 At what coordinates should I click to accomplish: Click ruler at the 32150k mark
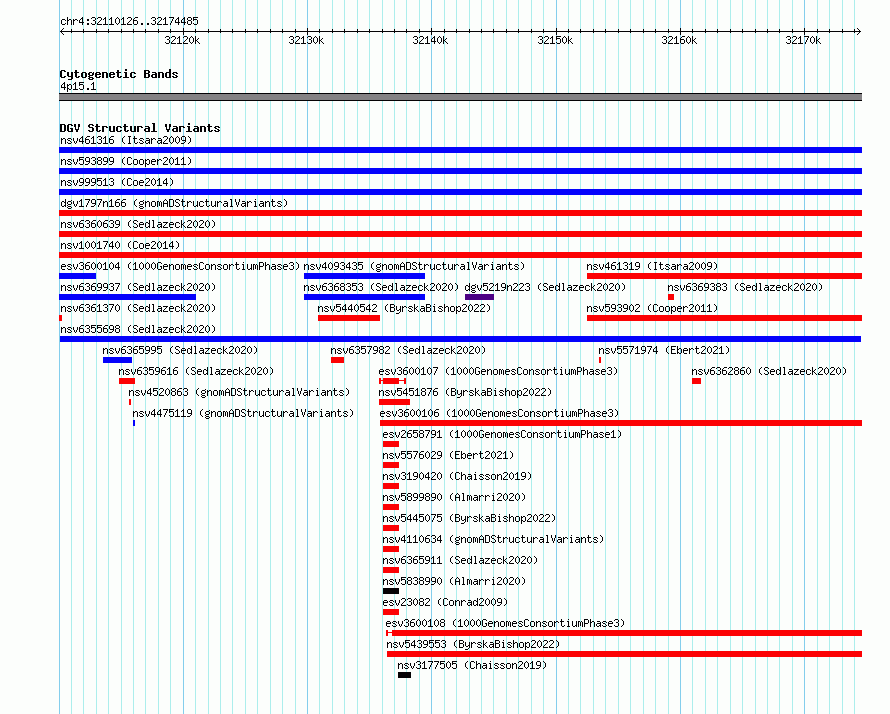pos(555,40)
